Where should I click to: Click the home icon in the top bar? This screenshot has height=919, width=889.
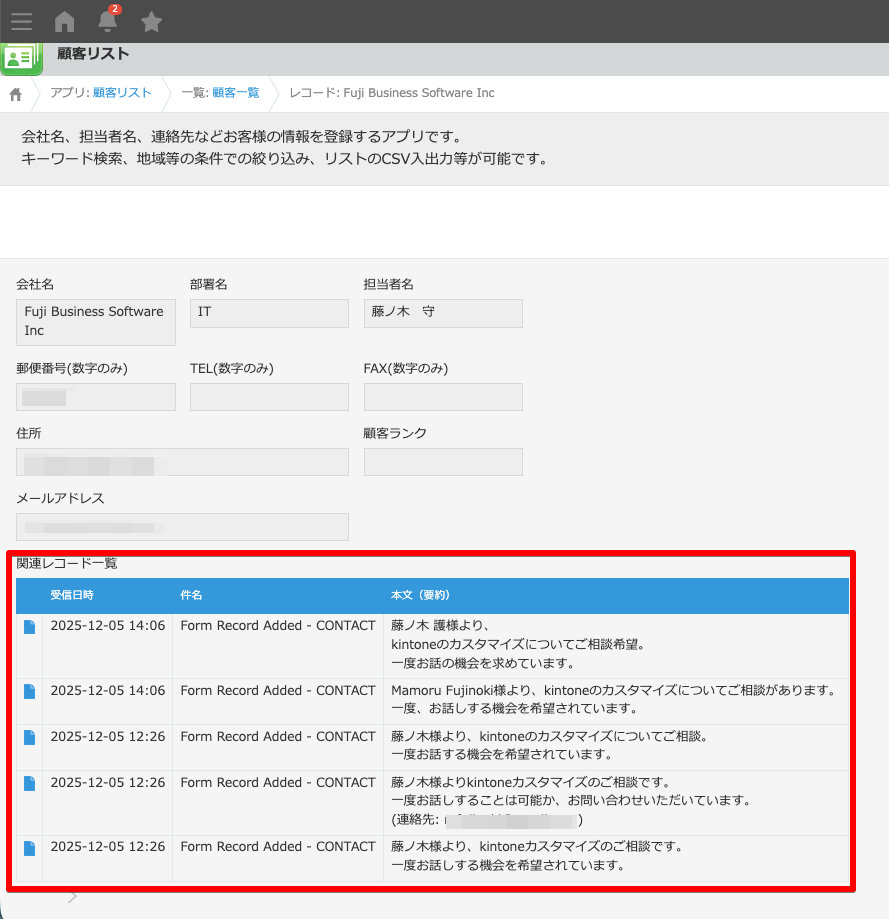point(64,22)
